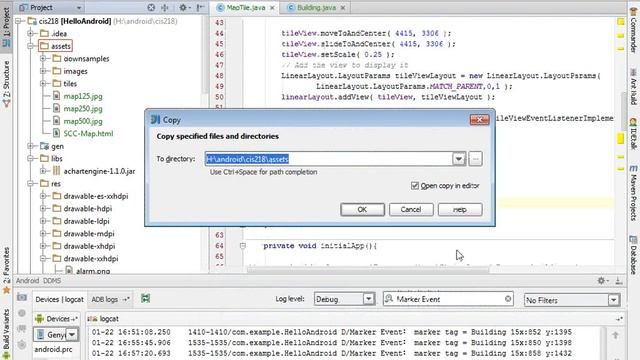640x360 pixels.
Task: Close the Building.java tab
Action: [343, 8]
